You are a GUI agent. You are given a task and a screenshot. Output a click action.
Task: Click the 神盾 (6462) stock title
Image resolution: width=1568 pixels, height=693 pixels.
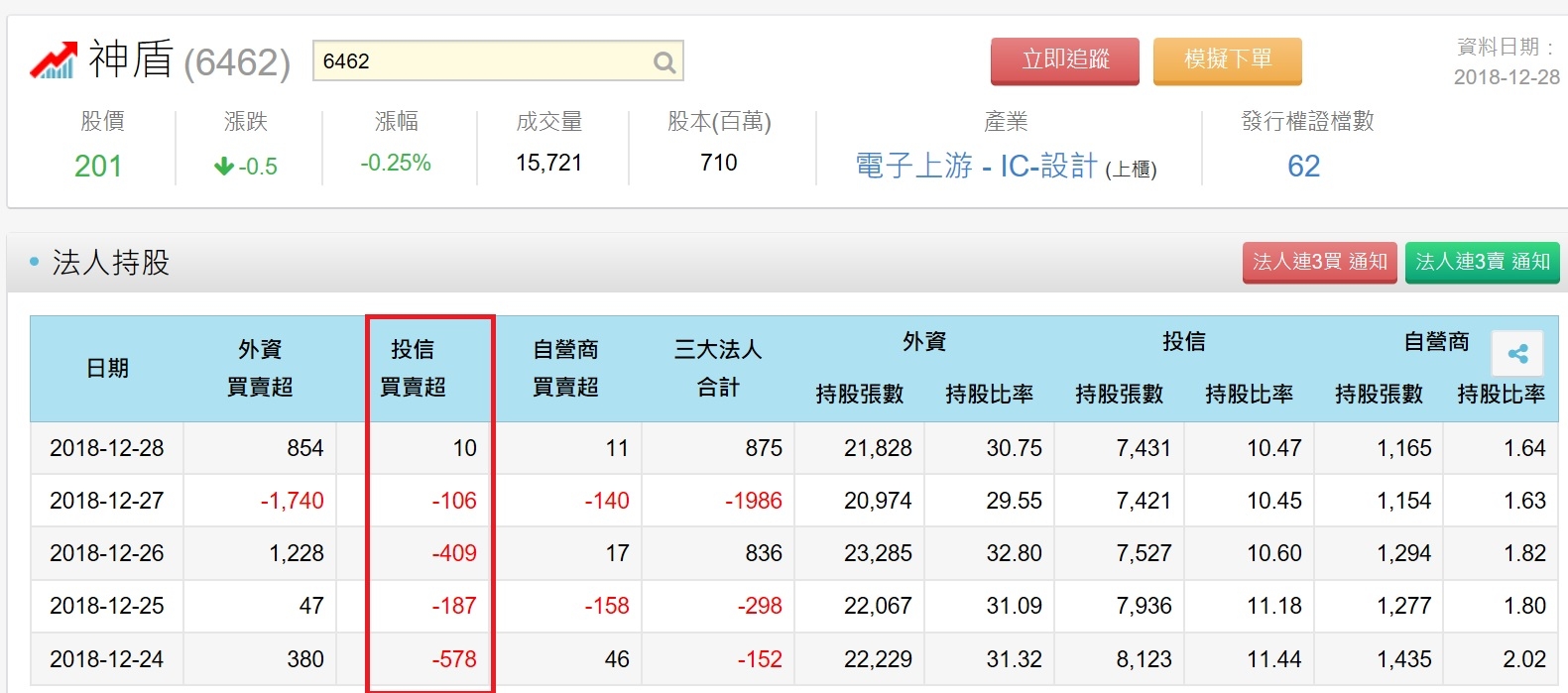tap(189, 60)
